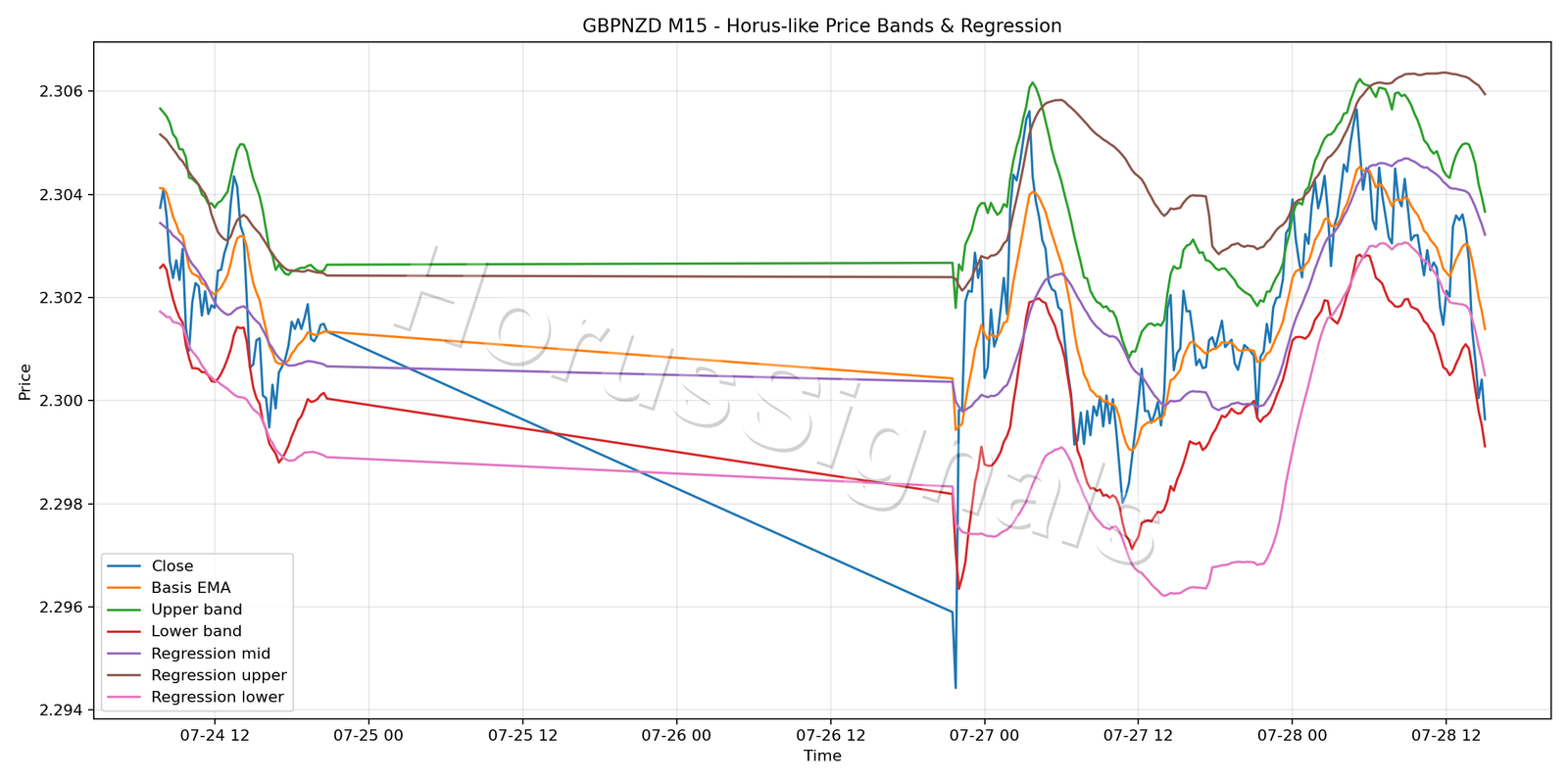The image size is (1568, 784).
Task: Click the 'Regression mid' legend label
Action: click(211, 654)
